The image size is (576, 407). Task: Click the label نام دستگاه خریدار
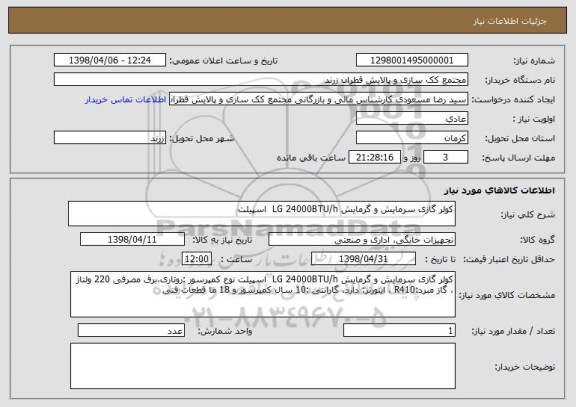click(x=520, y=80)
